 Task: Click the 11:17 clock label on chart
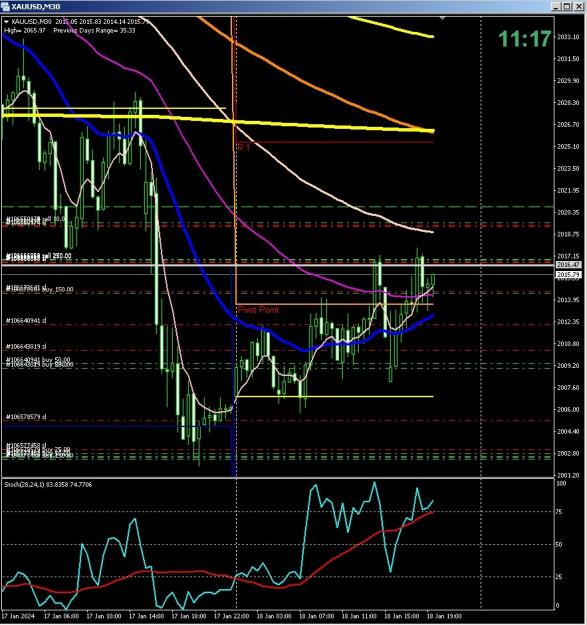(525, 39)
